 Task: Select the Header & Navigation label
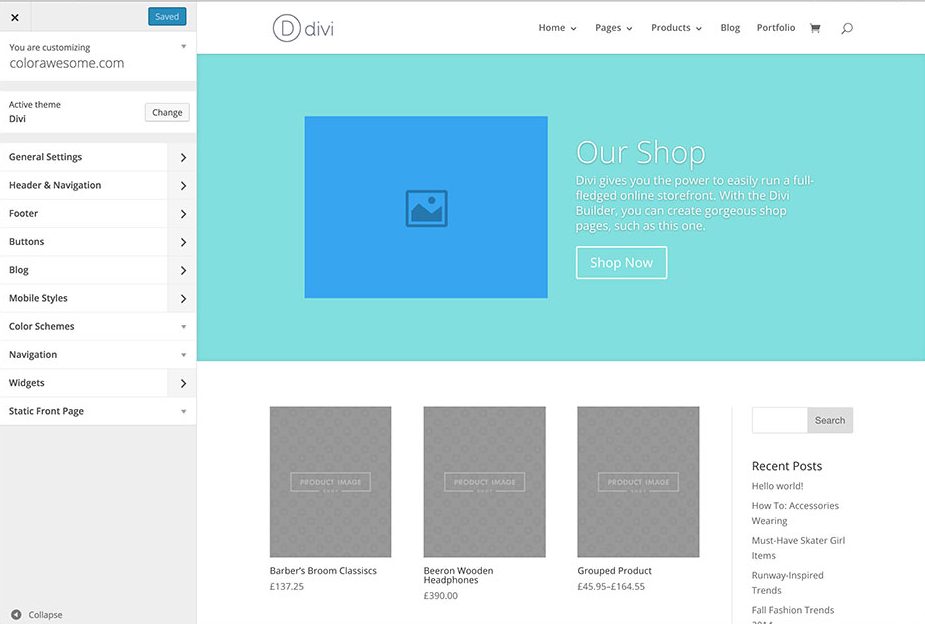pos(55,185)
